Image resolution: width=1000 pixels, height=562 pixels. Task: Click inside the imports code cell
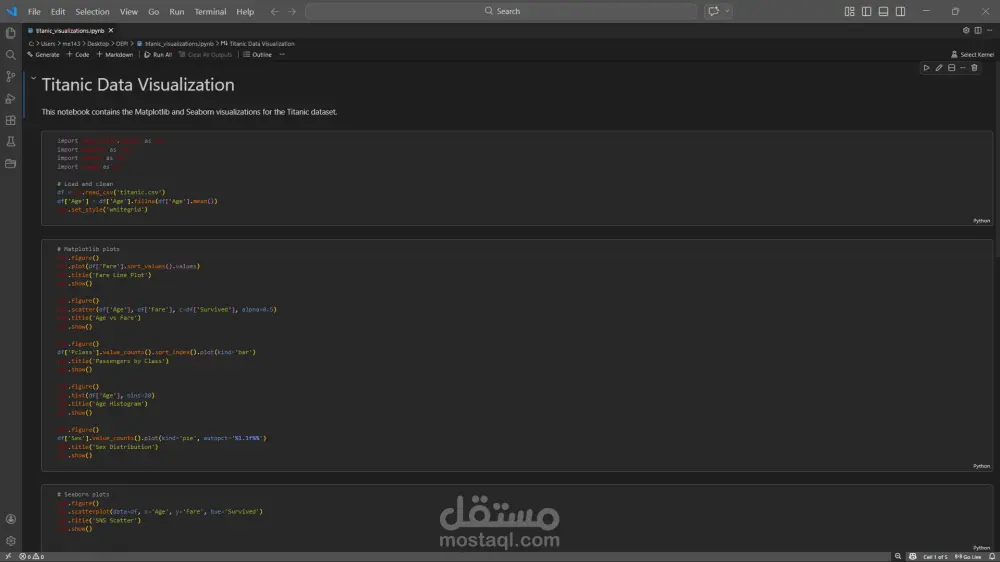[517, 178]
